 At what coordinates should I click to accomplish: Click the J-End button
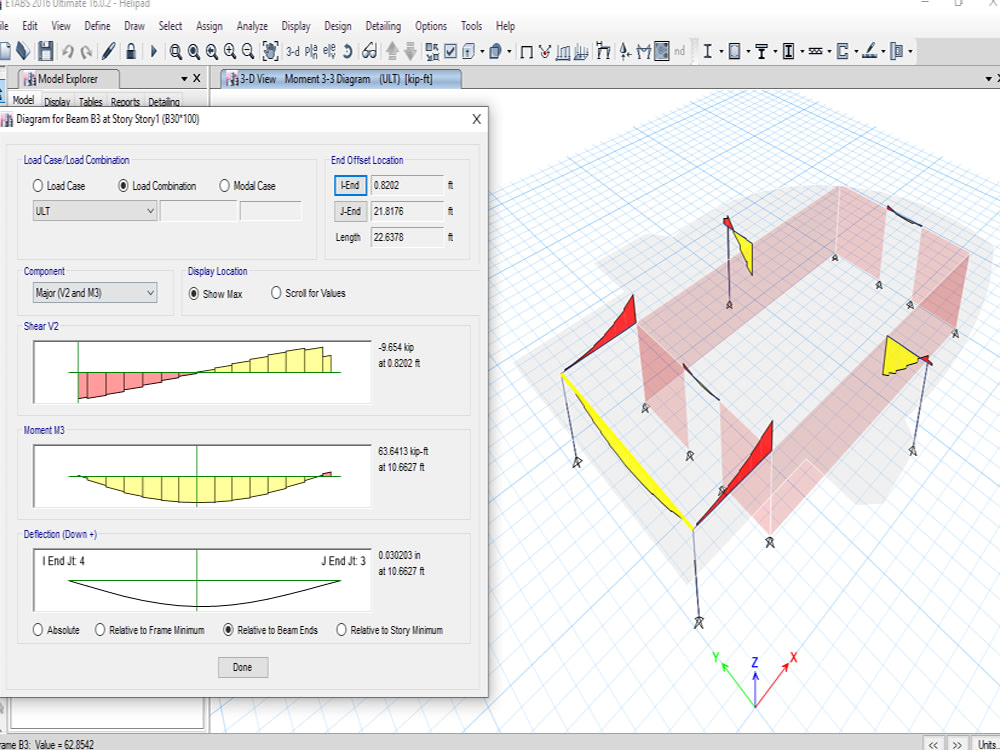click(x=349, y=211)
